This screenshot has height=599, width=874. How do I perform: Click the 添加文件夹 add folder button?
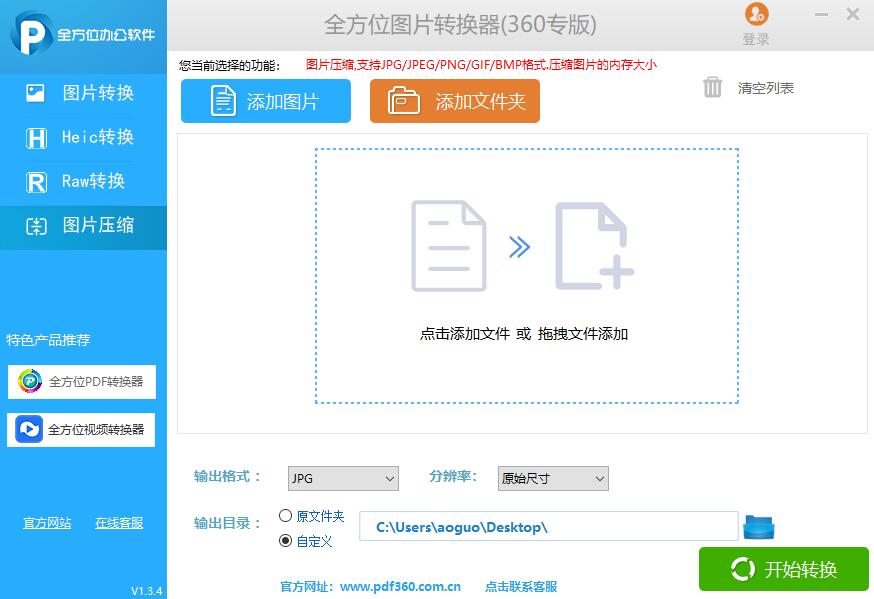pyautogui.click(x=455, y=101)
